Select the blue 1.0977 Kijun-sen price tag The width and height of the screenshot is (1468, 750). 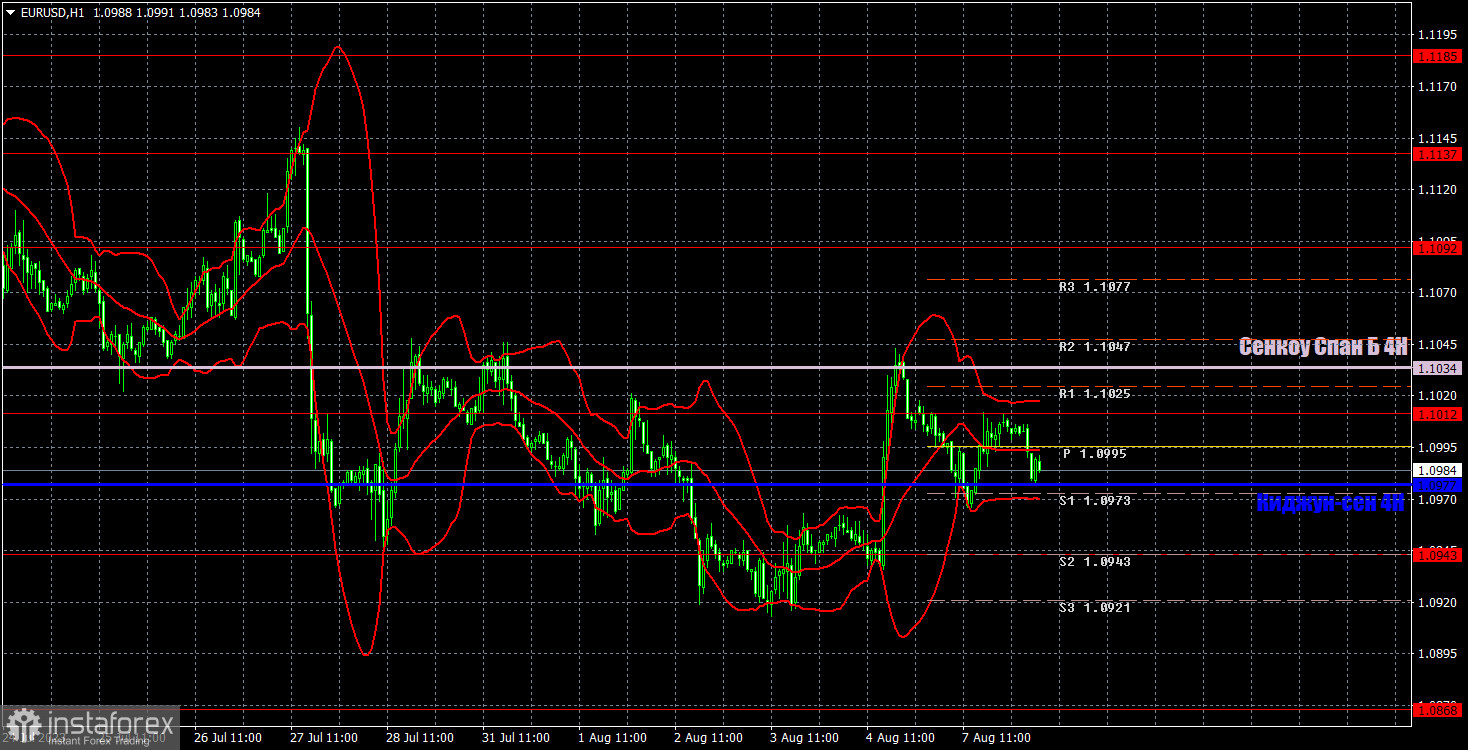(1439, 485)
